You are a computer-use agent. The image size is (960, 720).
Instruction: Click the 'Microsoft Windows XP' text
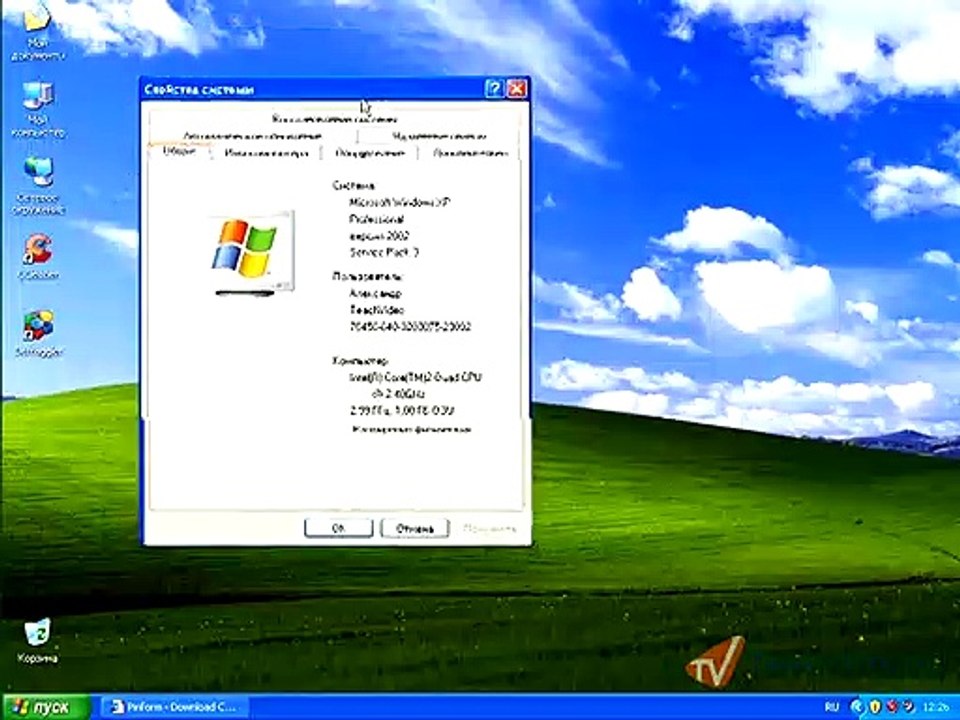click(x=400, y=202)
